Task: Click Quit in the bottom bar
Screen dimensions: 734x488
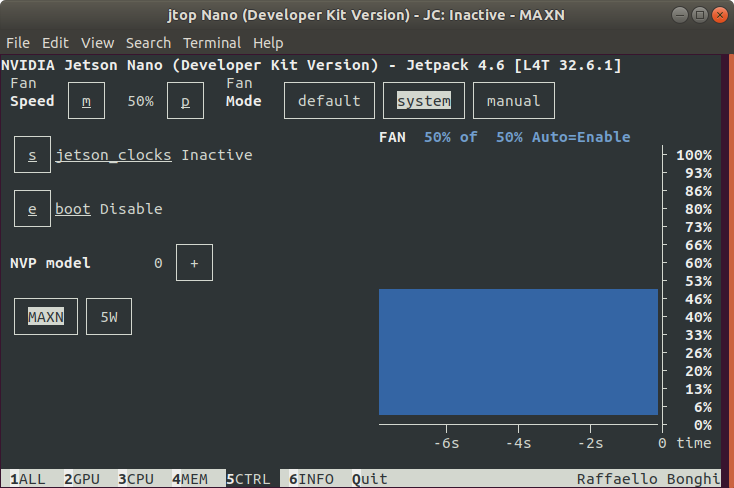Action: 370,479
